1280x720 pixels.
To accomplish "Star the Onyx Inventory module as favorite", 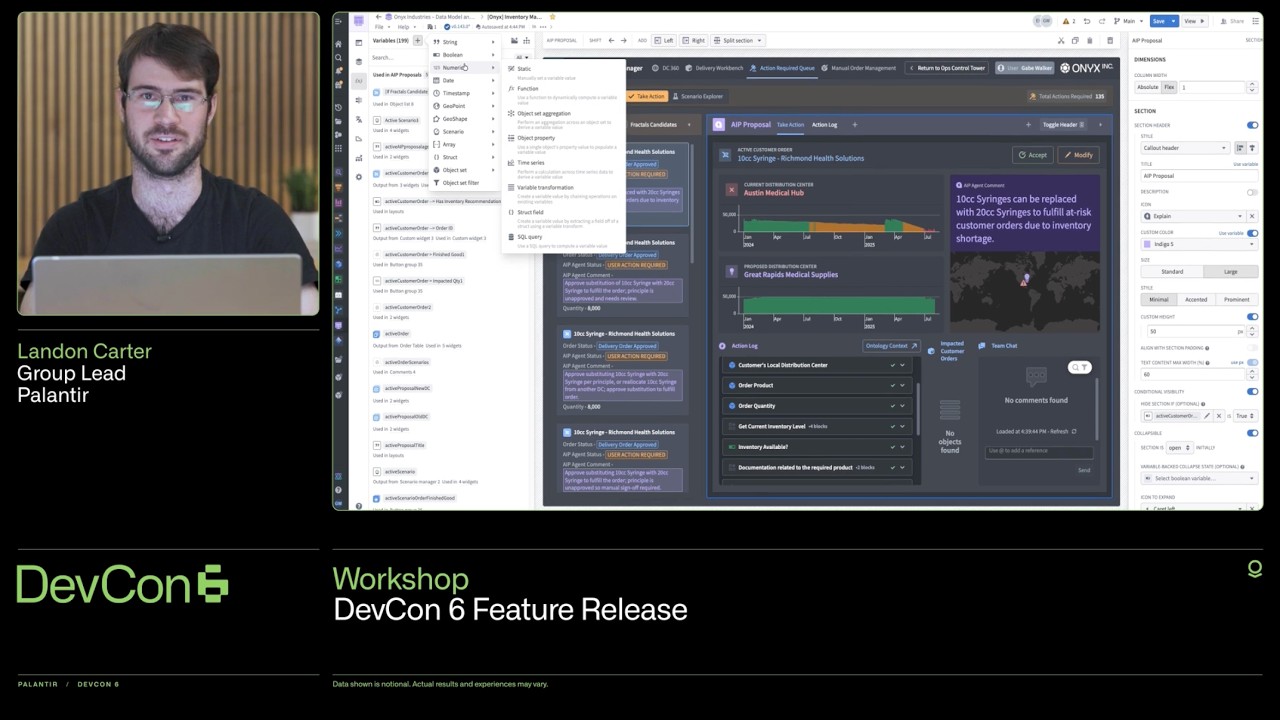I will pyautogui.click(x=552, y=17).
